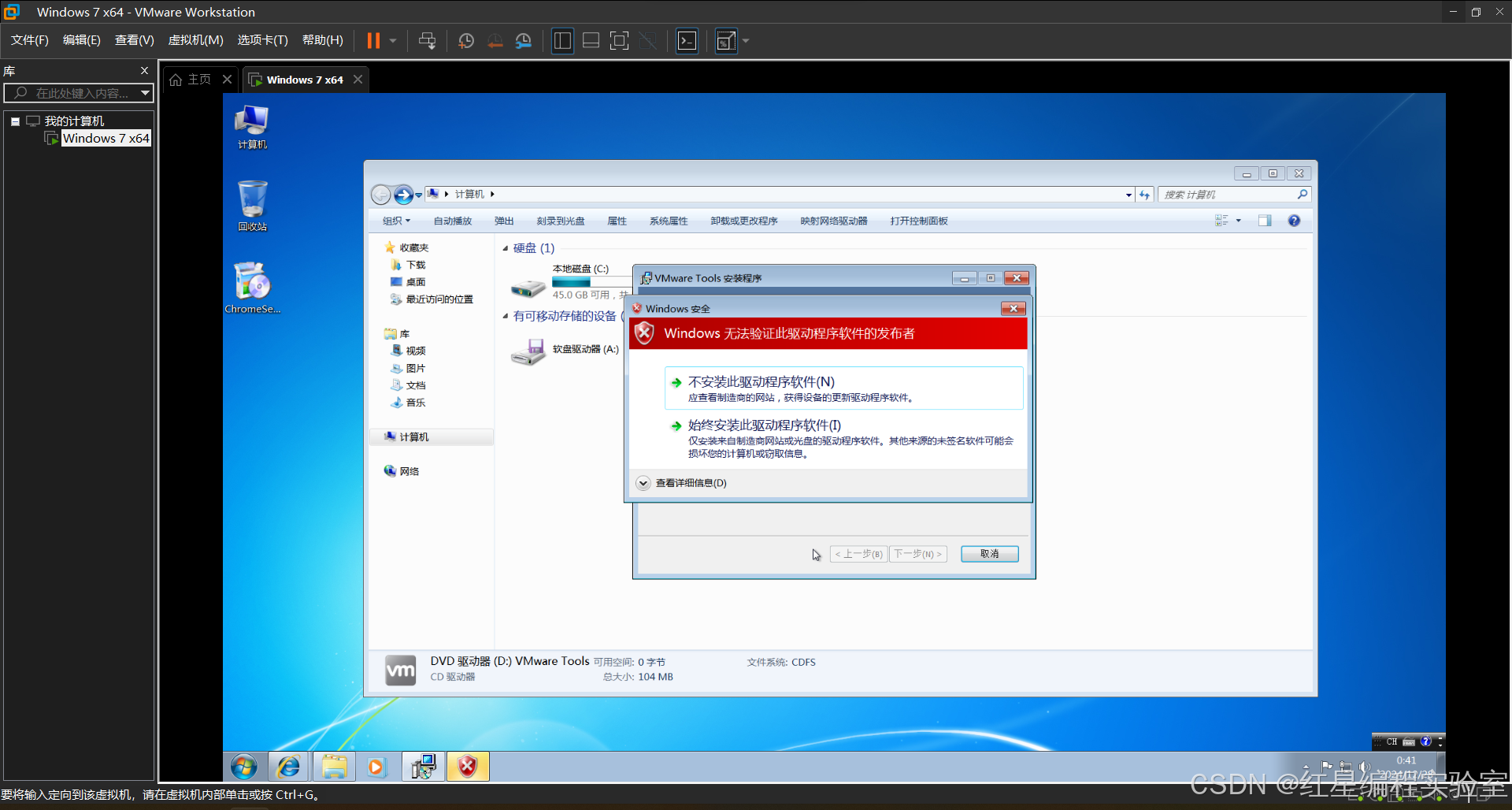Toggle the library sidebar view
This screenshot has width=1512, height=810.
point(562,40)
